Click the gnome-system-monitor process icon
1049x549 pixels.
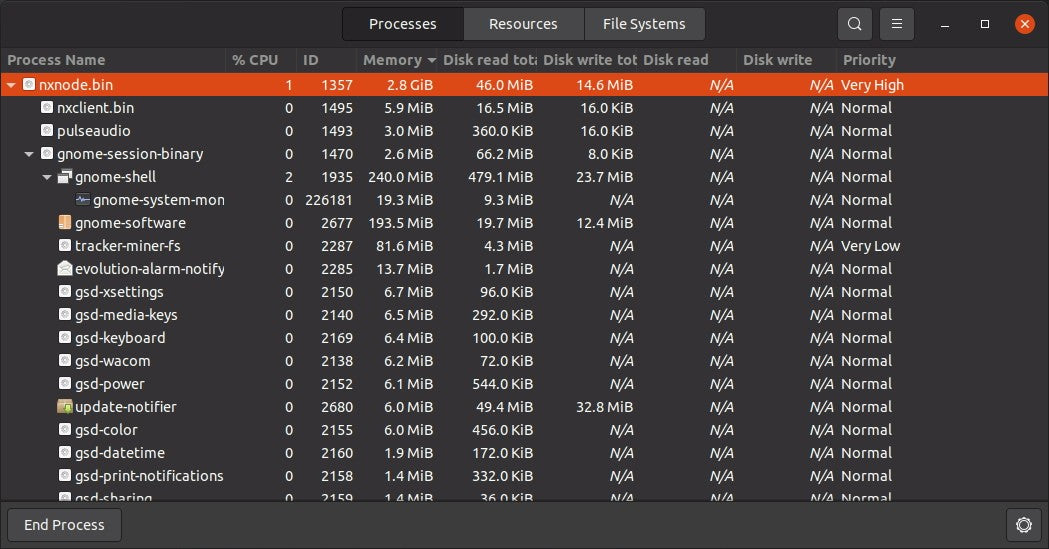(83, 200)
